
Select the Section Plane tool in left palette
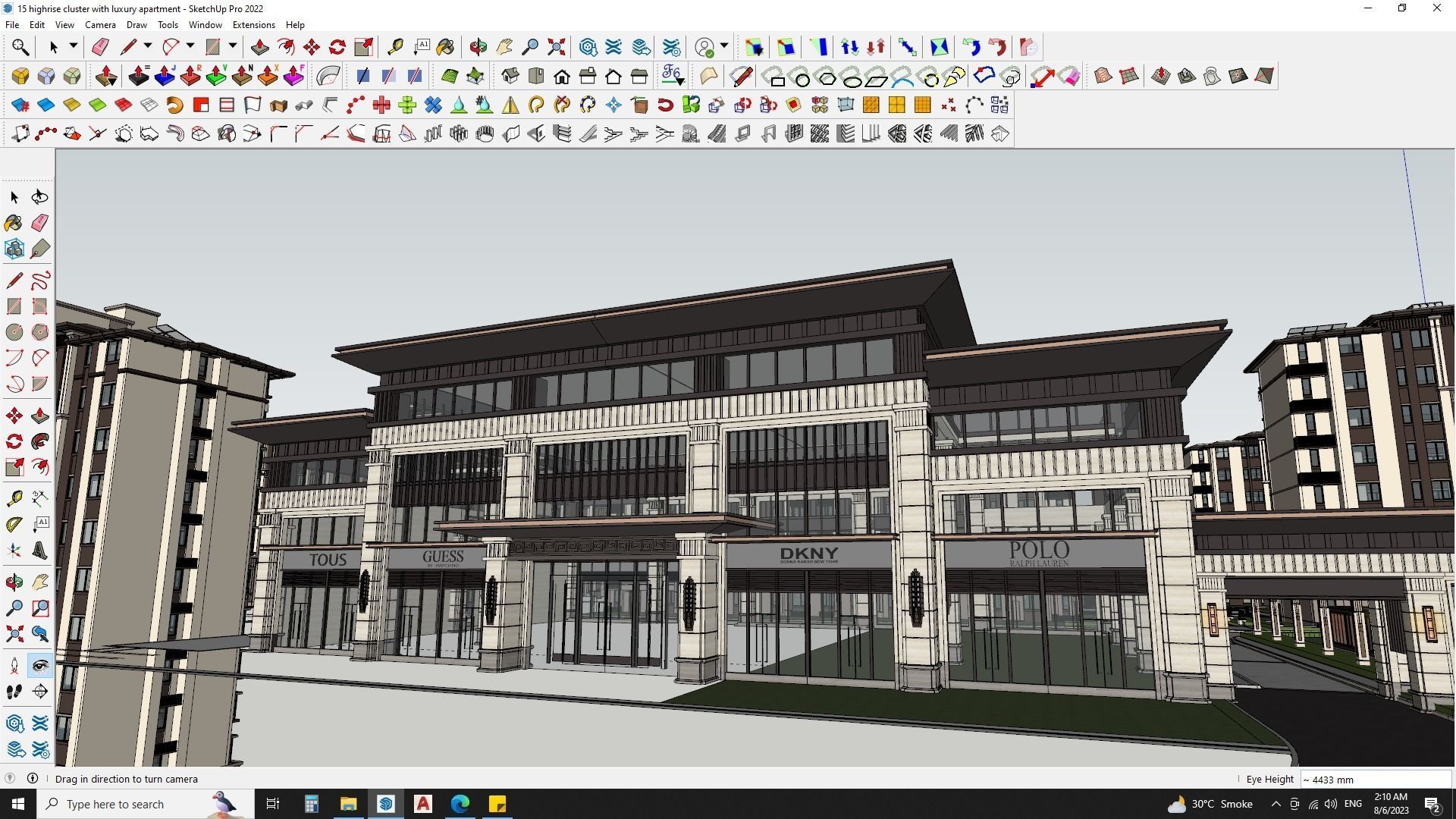40,692
